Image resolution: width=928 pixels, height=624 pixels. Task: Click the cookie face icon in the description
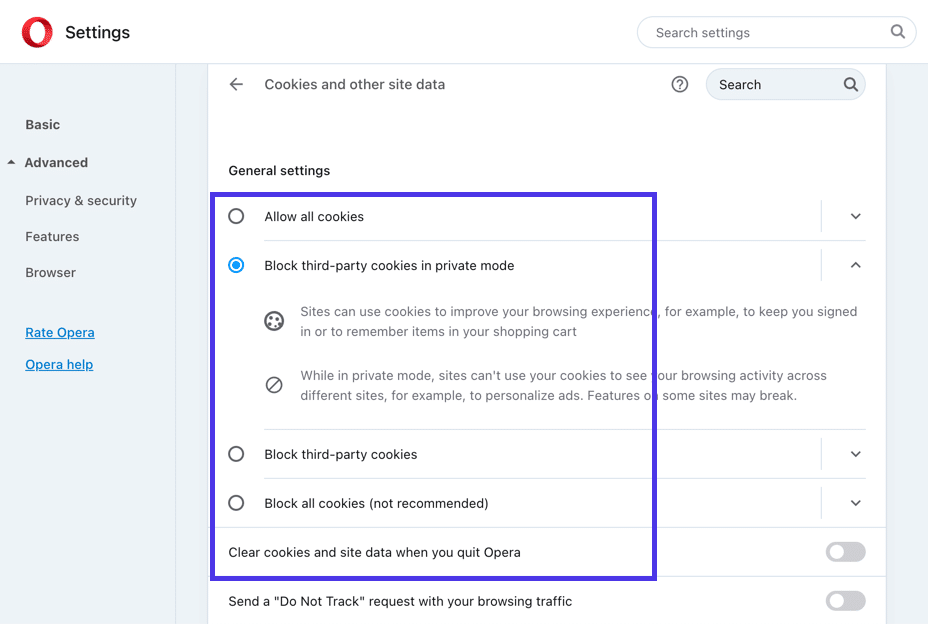tap(274, 321)
